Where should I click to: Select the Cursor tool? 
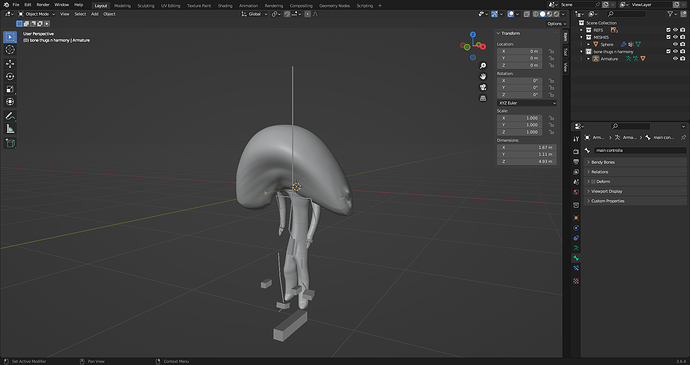point(10,50)
